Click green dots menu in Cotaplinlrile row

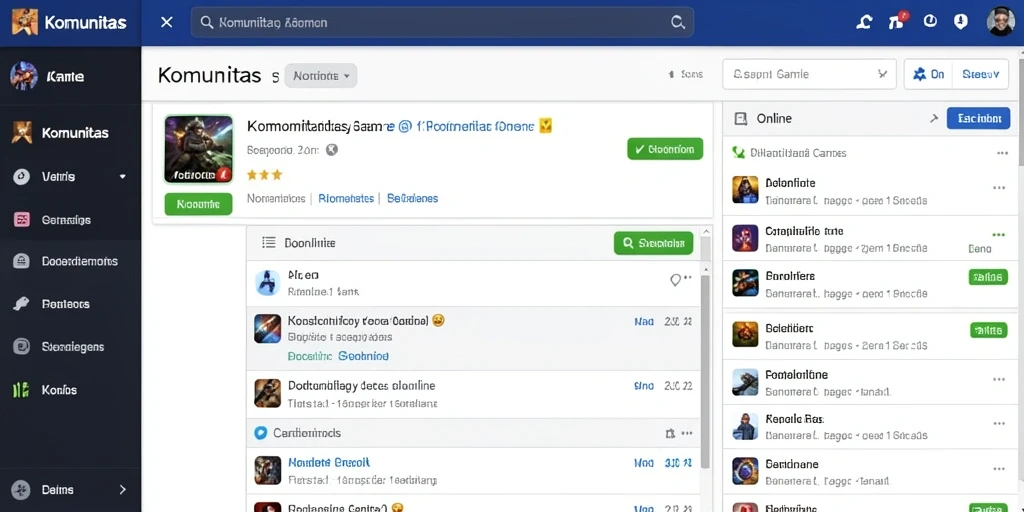pos(999,234)
